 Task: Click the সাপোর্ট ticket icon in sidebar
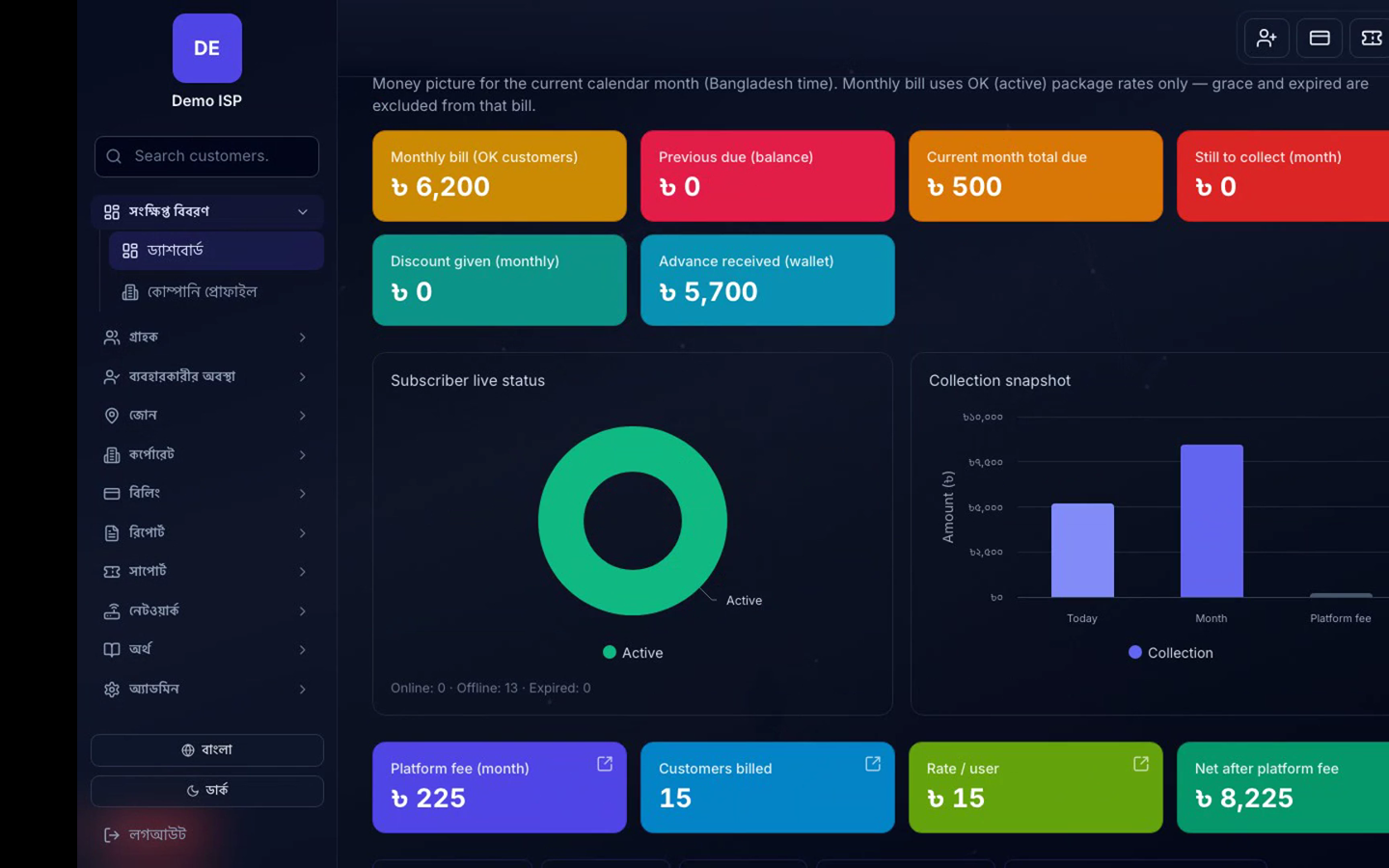tap(112, 572)
